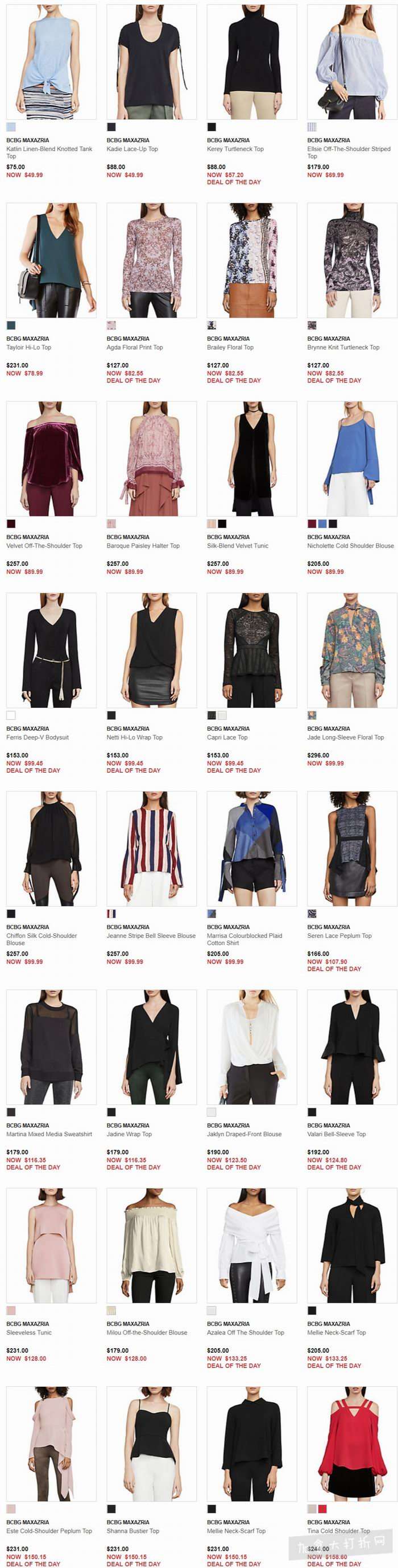This screenshot has height=1568, width=398.
Task: Pick the white swatch under Capri Lace Top
Action: pos(222,715)
